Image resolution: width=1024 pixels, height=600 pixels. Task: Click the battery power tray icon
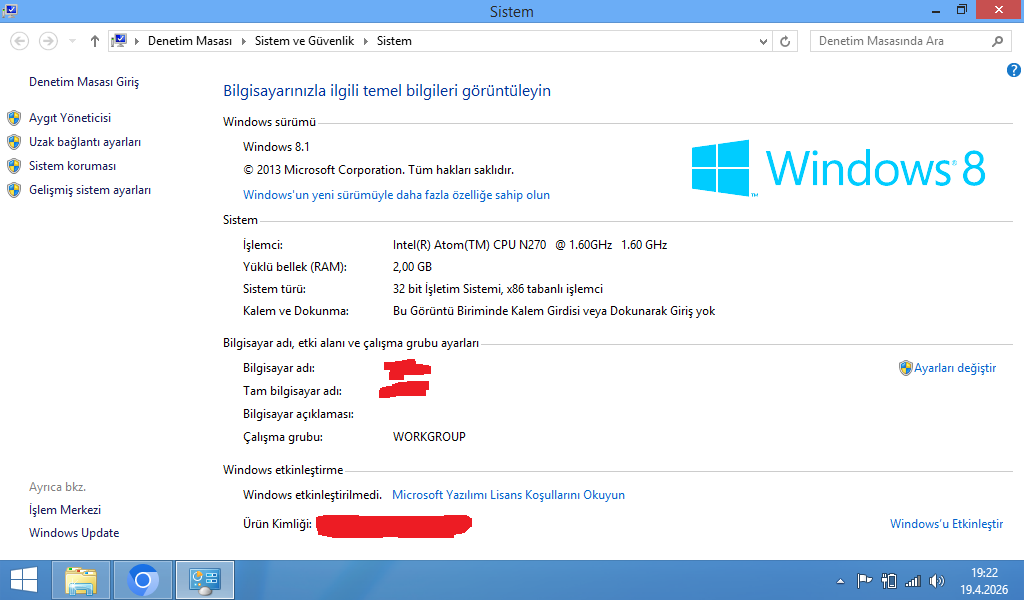coord(889,580)
